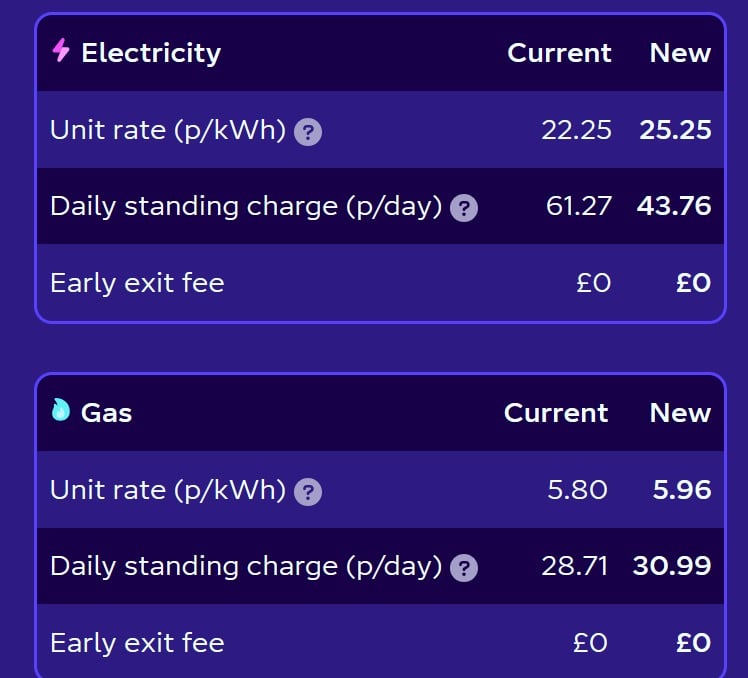748x678 pixels.
Task: Select the new electricity unit rate 25.25
Action: click(x=675, y=130)
